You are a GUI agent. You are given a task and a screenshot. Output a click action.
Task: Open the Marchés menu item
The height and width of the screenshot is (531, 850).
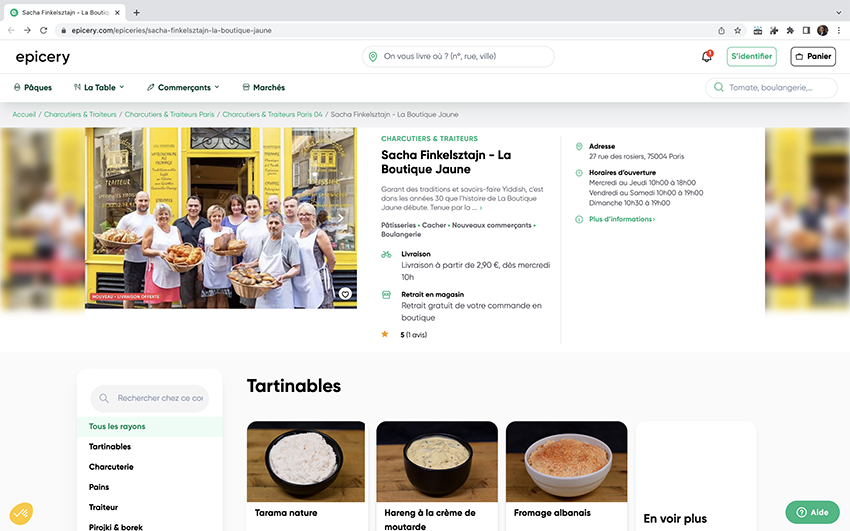263,87
